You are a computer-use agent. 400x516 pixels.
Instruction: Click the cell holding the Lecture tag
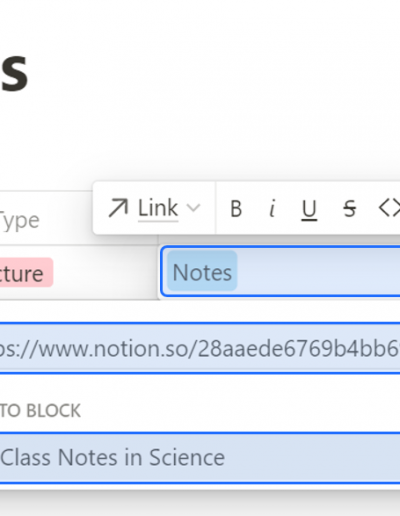tap(79, 273)
